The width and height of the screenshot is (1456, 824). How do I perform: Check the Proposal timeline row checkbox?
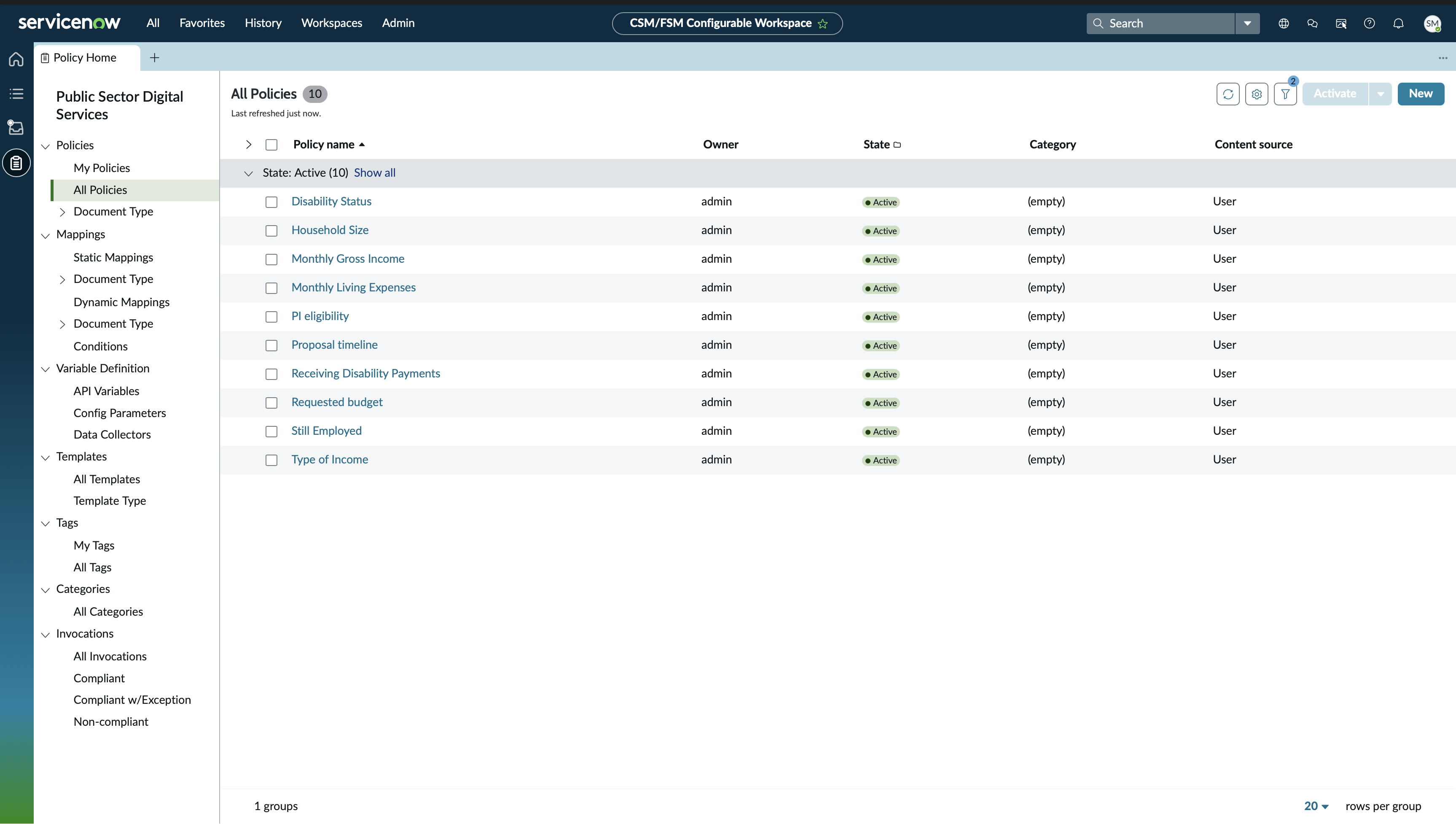click(x=271, y=345)
